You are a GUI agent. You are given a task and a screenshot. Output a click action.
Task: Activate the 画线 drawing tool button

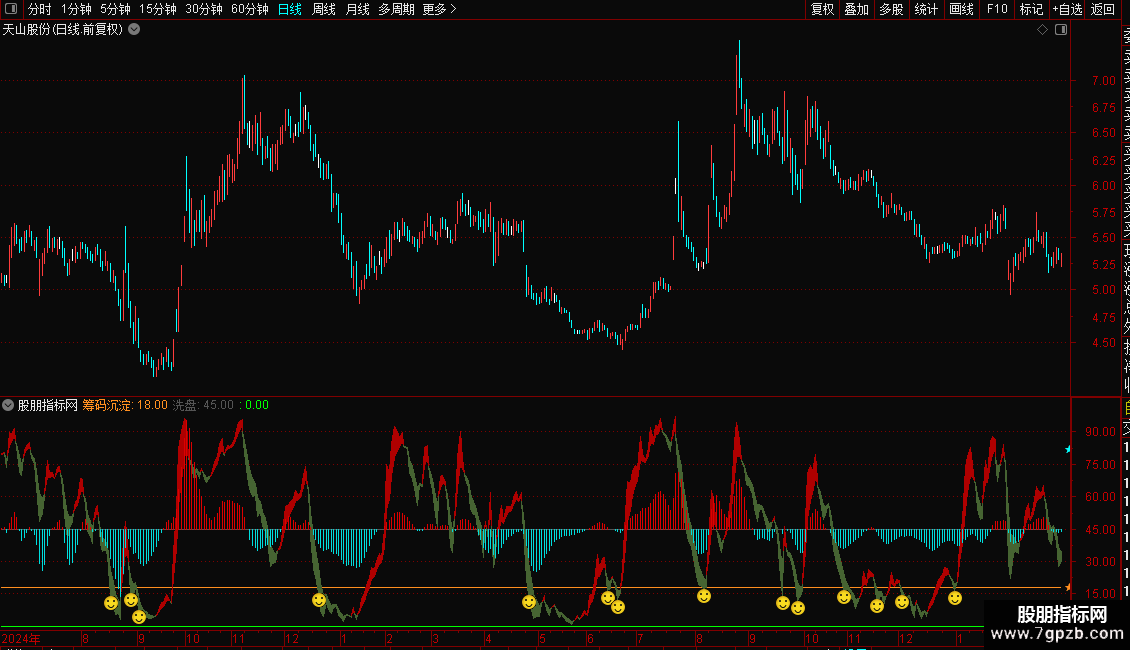coord(961,9)
